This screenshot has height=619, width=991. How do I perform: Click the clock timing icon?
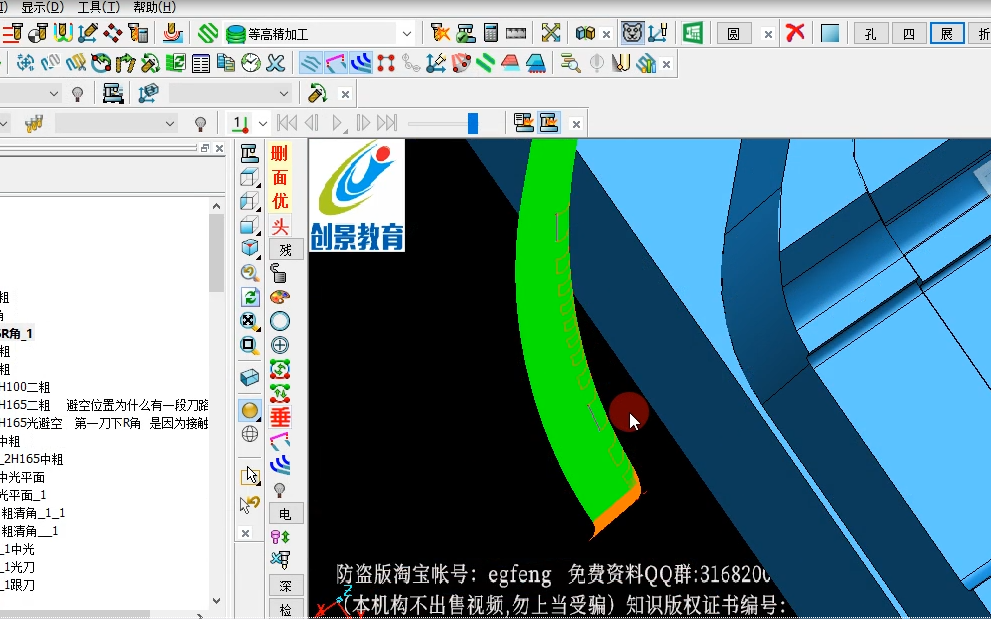pyautogui.click(x=251, y=63)
